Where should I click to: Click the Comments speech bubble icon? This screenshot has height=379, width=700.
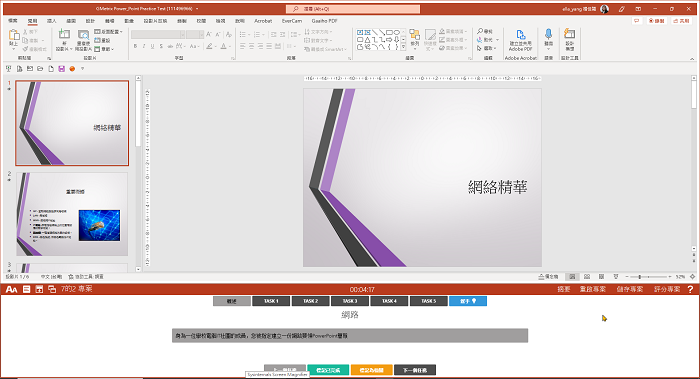[637, 21]
